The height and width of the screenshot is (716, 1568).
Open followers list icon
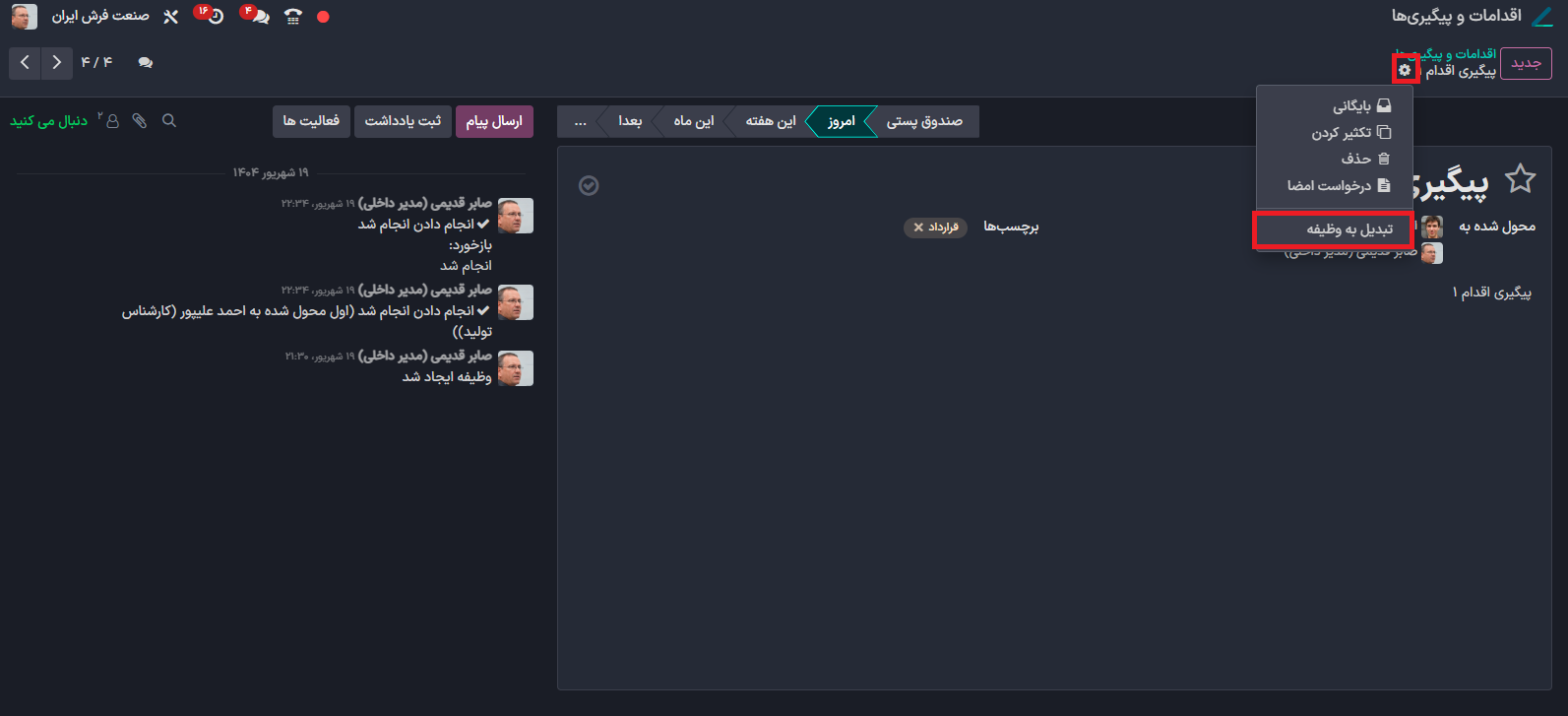click(111, 121)
